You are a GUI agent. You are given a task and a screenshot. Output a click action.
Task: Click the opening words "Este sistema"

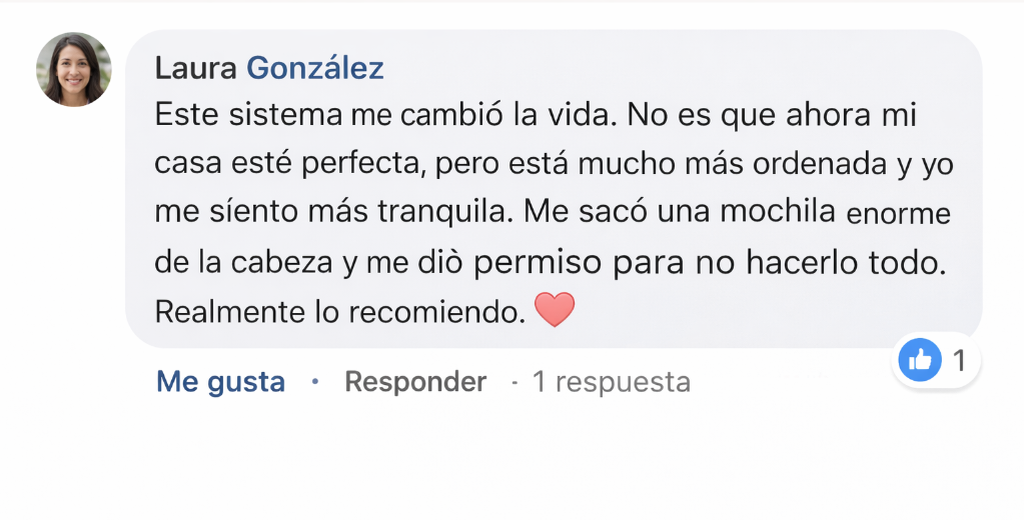click(249, 115)
